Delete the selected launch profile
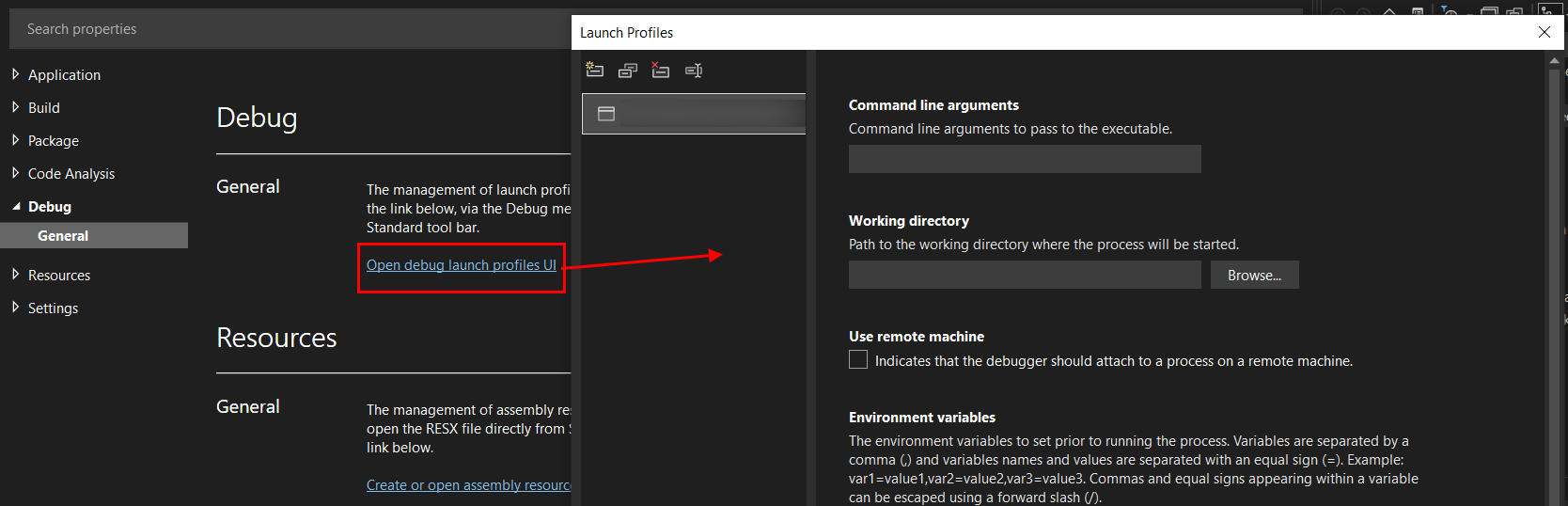 click(x=661, y=71)
